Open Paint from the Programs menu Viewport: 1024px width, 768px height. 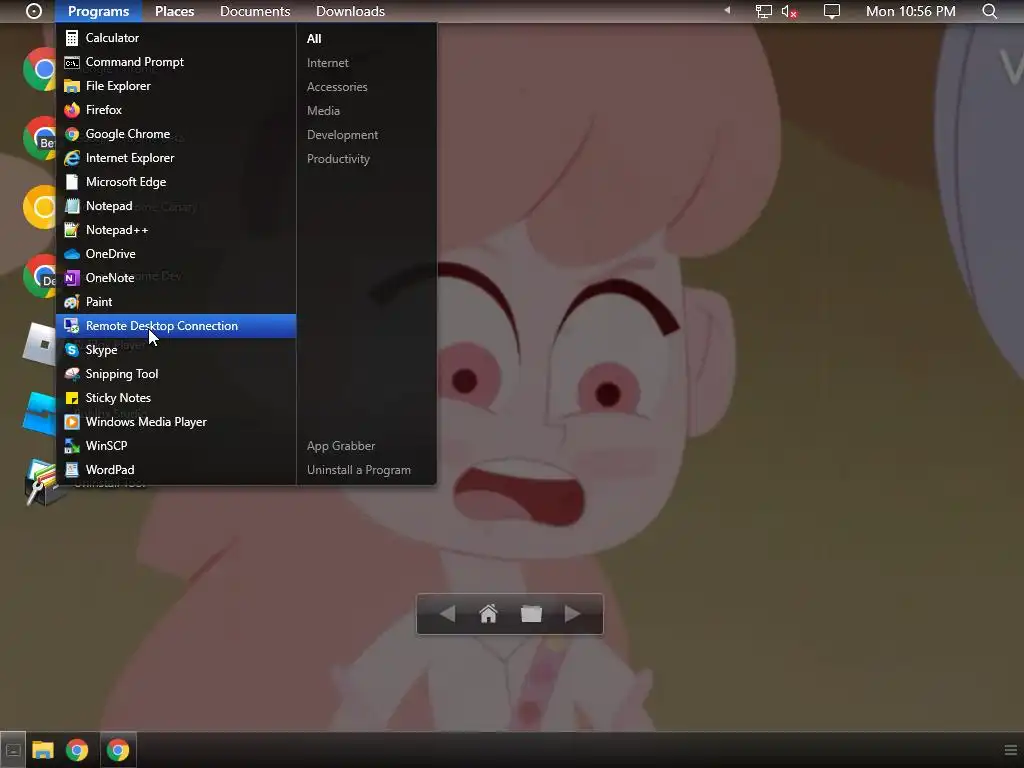(176, 302)
